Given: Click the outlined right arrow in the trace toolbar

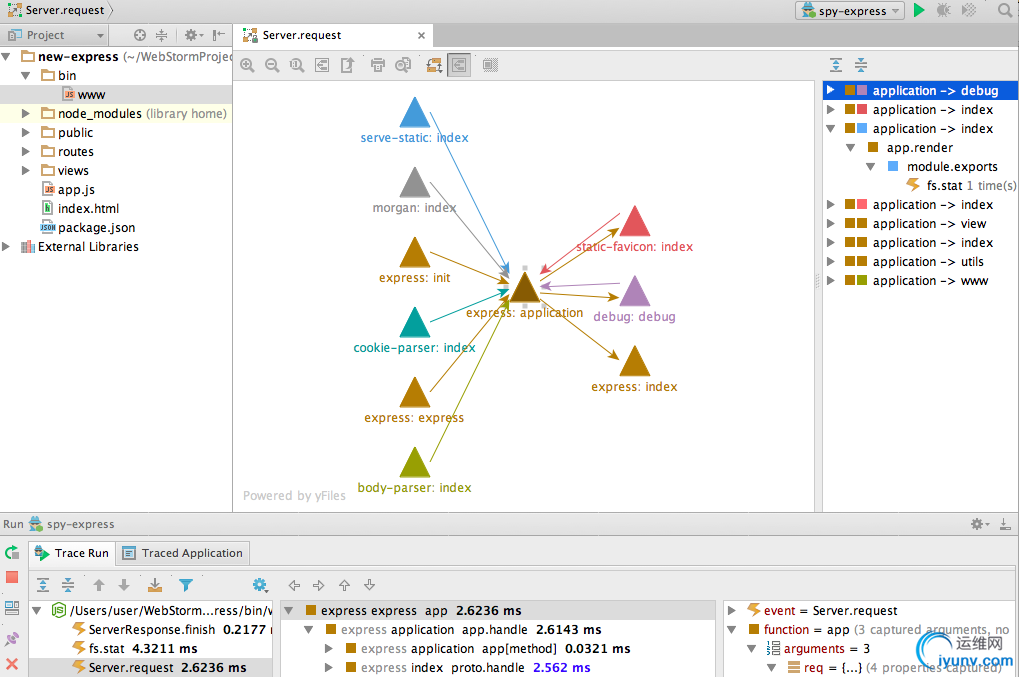Looking at the screenshot, I should [318, 585].
